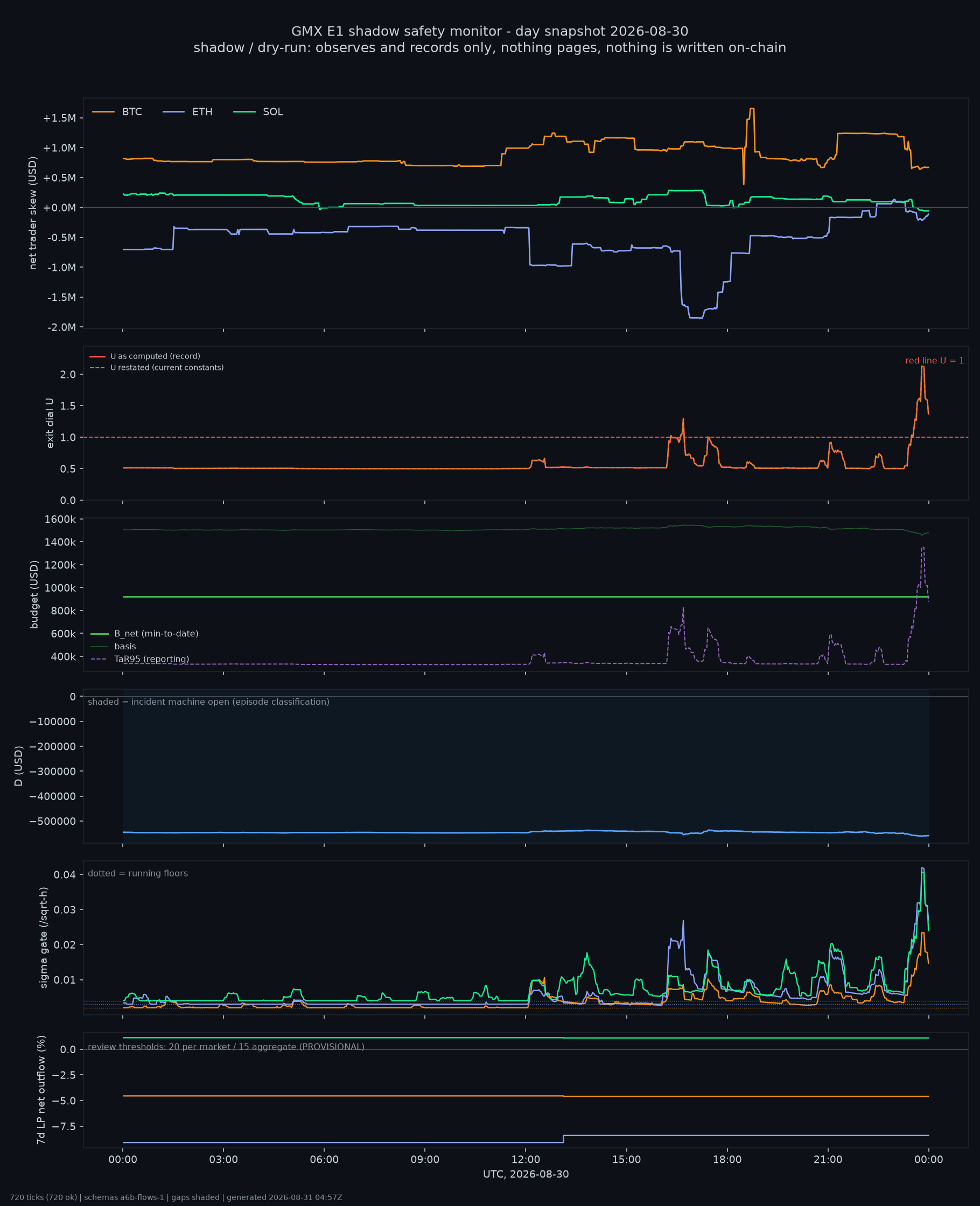Click the '720 ticks (720 ok)' footer text
The image size is (980, 1206).
point(44,1197)
